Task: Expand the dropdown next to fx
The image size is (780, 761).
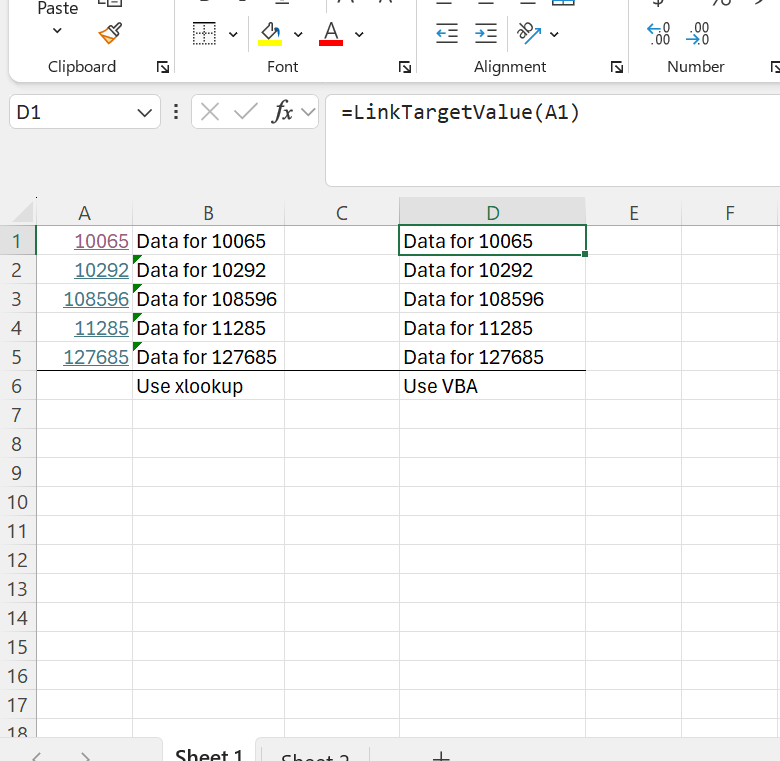Action: coord(308,112)
